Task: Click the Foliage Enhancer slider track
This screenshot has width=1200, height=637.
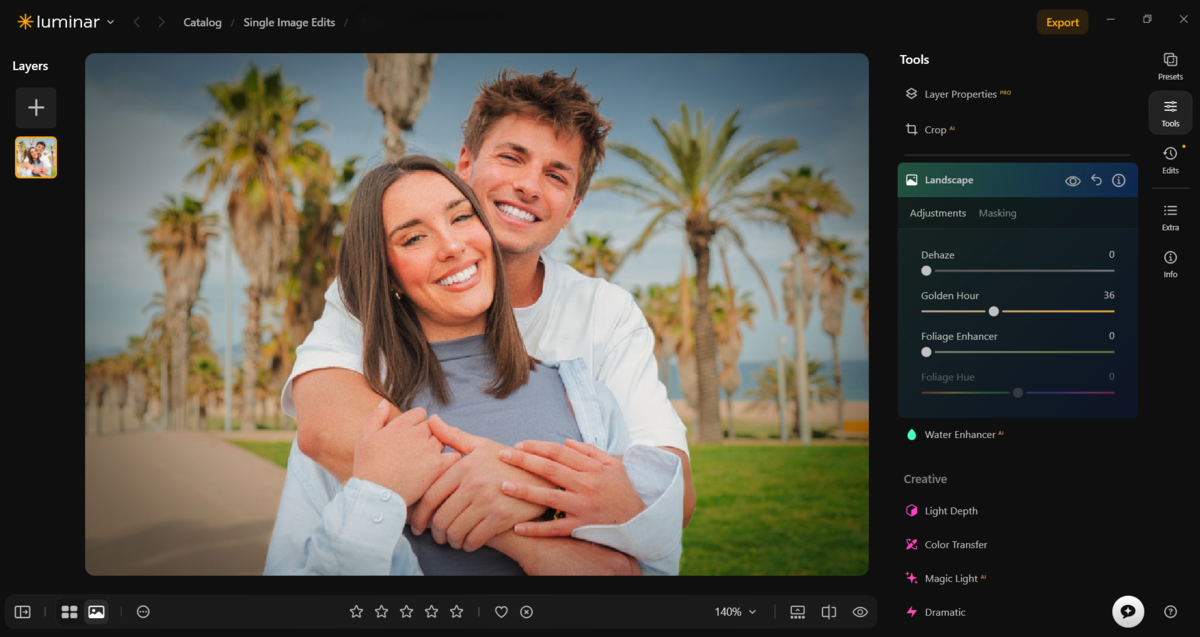Action: pyautogui.click(x=1018, y=352)
